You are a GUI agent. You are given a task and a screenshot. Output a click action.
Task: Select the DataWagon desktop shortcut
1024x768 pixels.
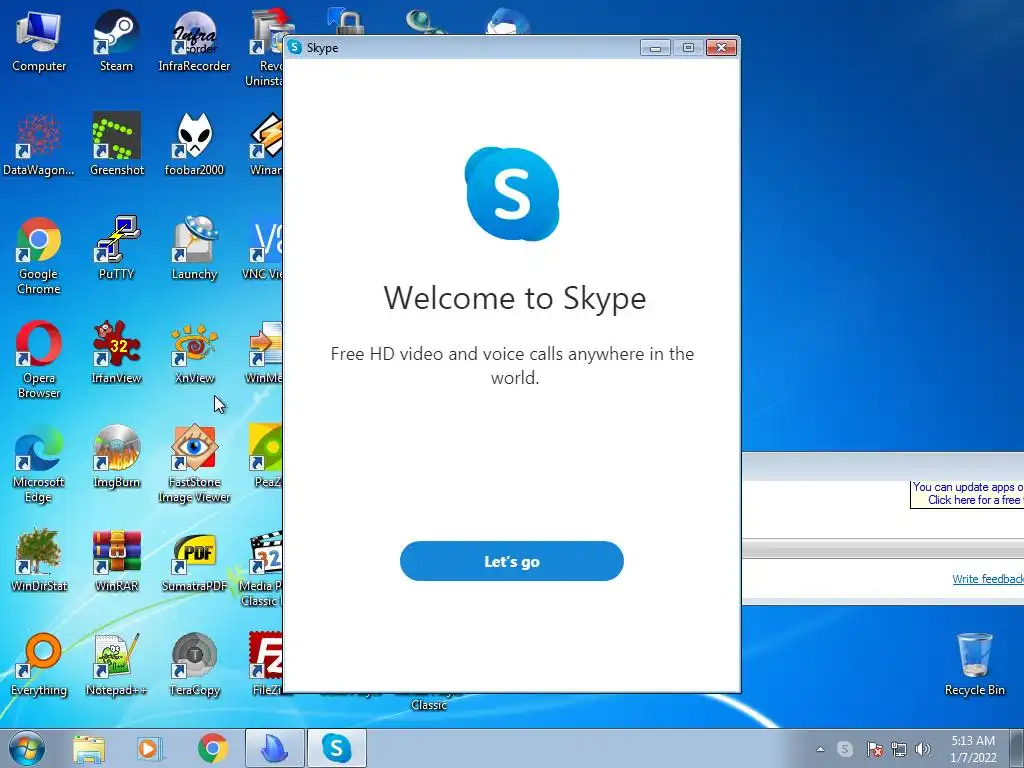click(39, 144)
